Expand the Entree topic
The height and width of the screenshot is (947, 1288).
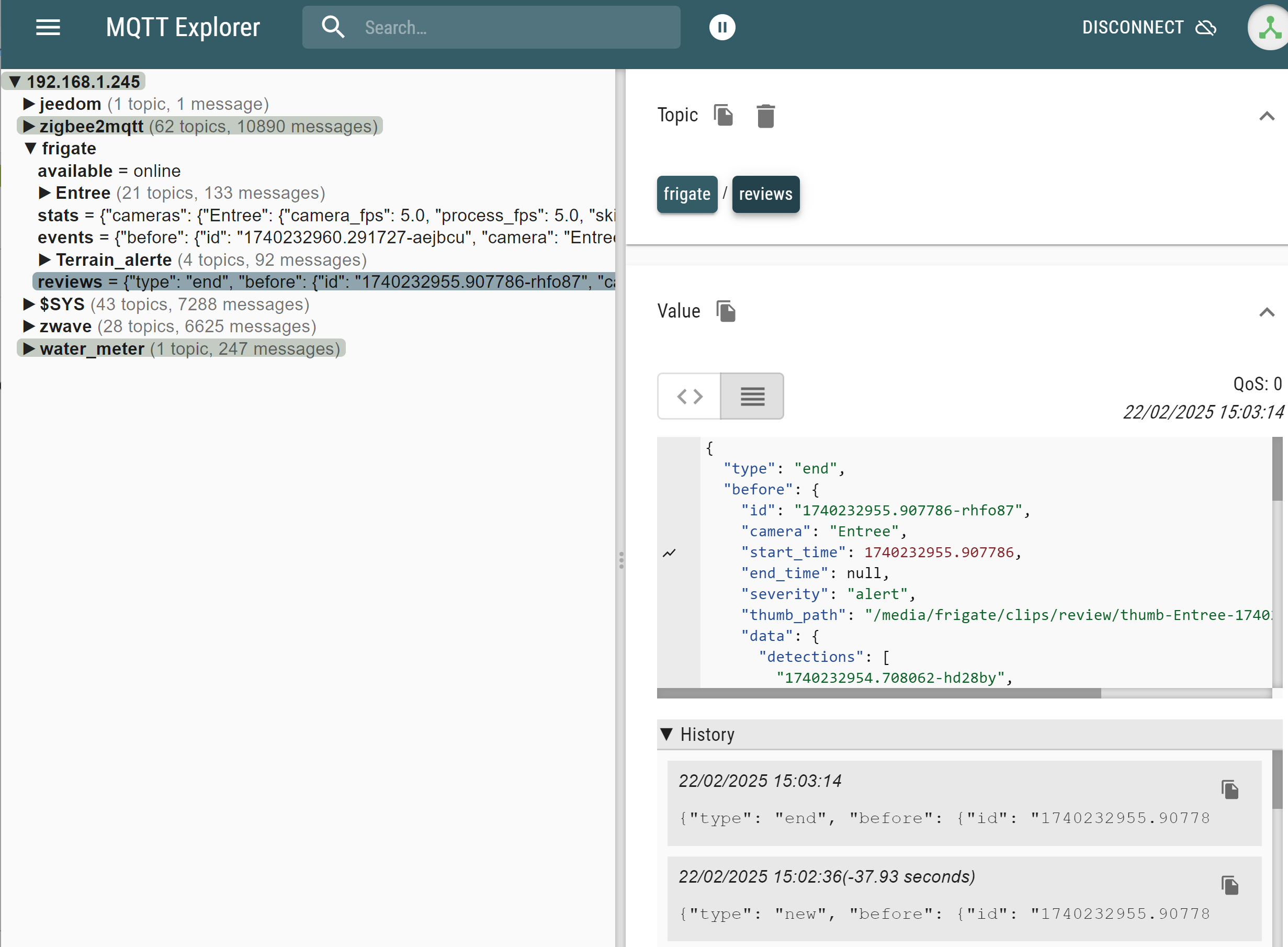[44, 193]
